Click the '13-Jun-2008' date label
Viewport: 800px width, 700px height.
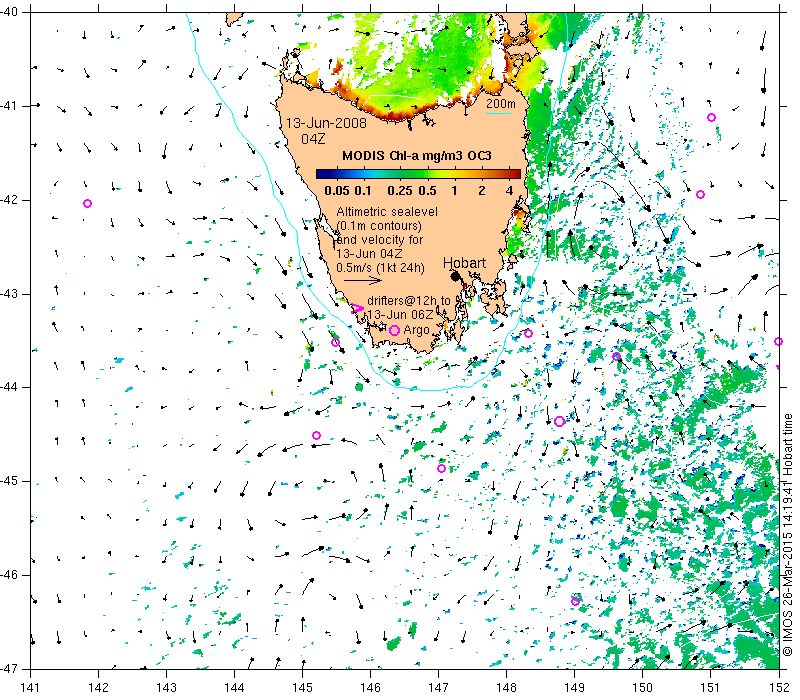(326, 123)
